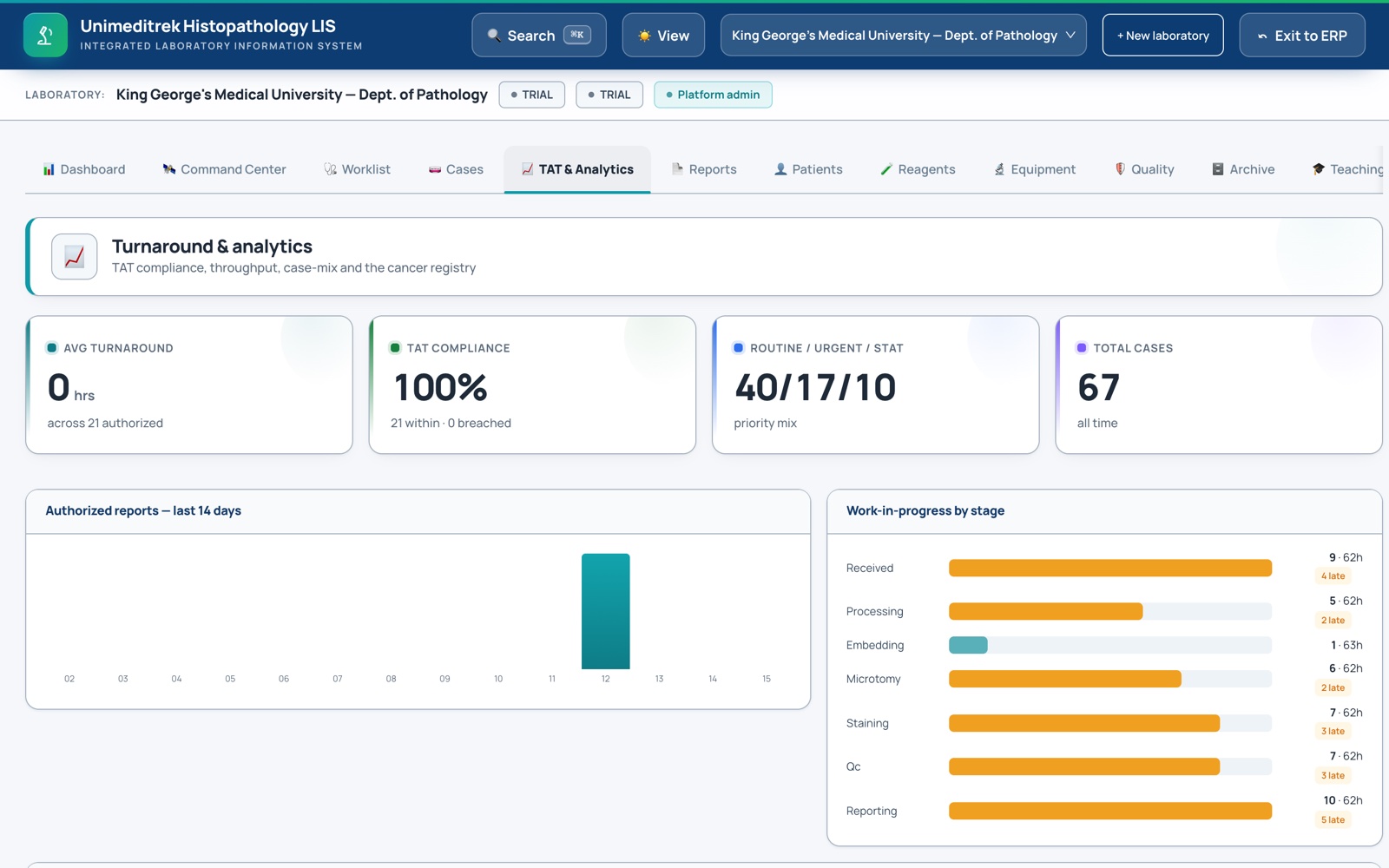Open the Reagents tab

coord(918,169)
